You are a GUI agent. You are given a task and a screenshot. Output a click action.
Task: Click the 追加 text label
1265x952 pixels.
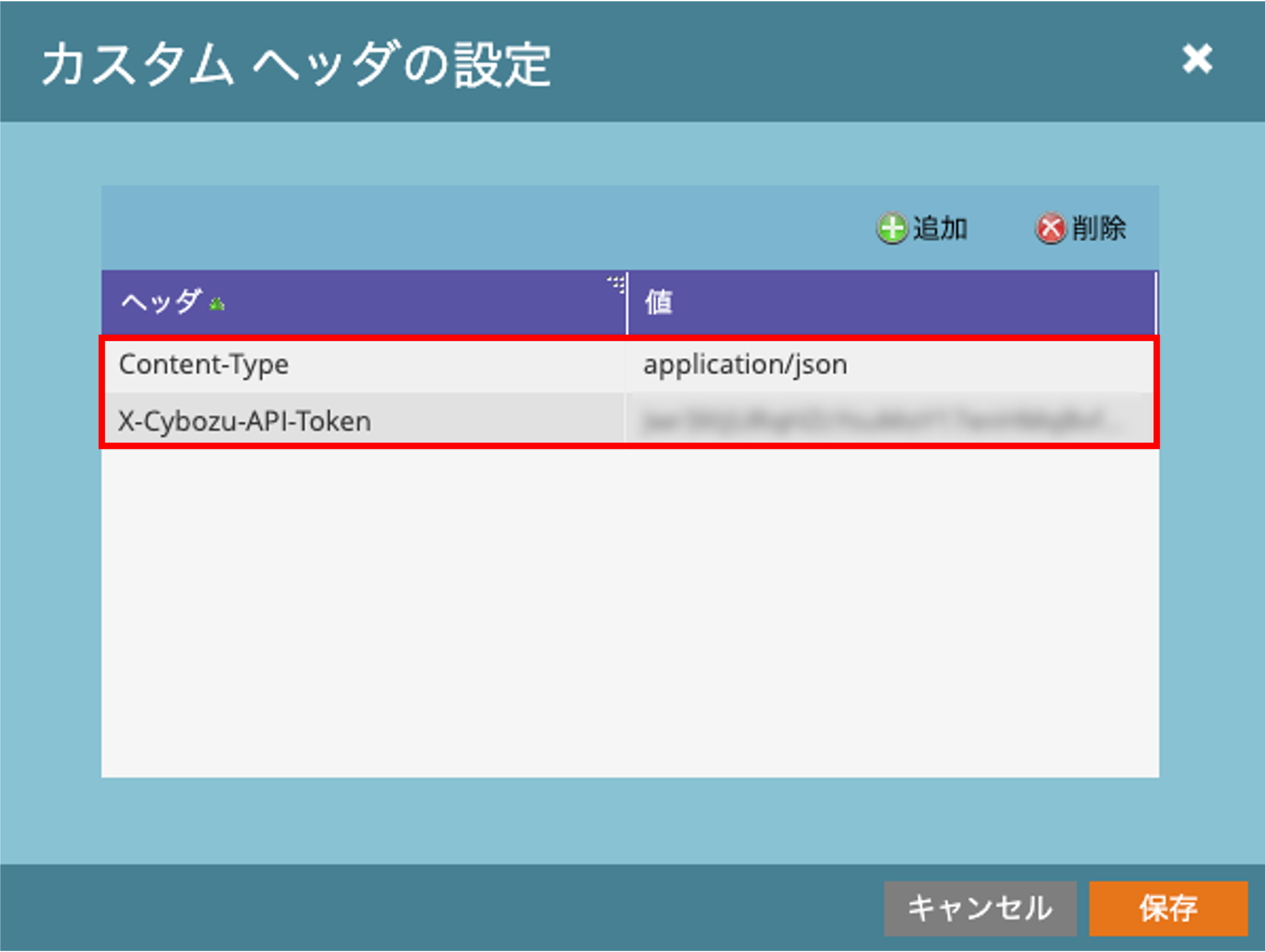940,229
